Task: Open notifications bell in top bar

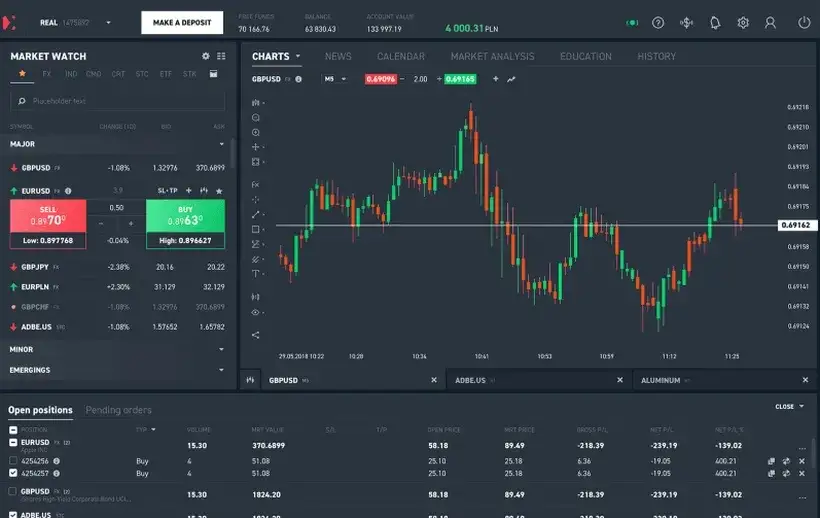Action: (714, 22)
